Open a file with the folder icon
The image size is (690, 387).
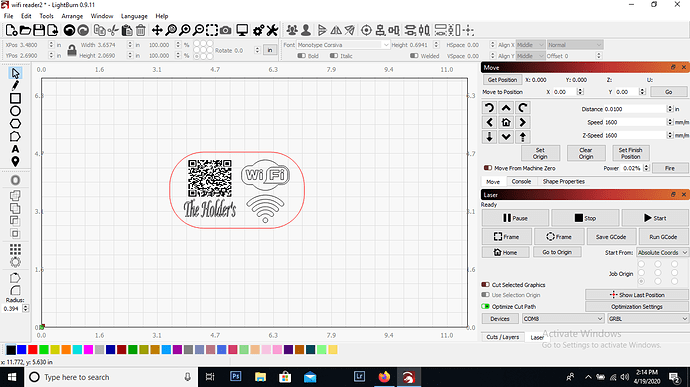(x=25, y=30)
